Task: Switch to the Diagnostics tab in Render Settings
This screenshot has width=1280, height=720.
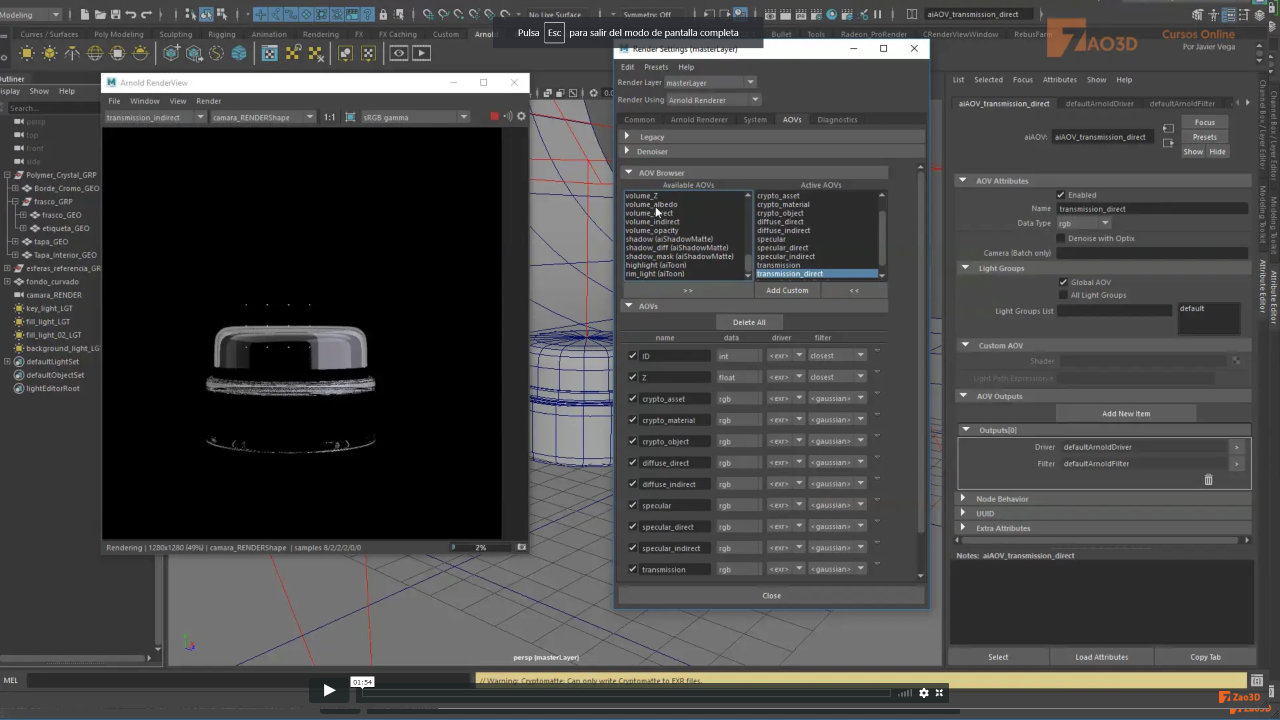Action: coord(838,119)
